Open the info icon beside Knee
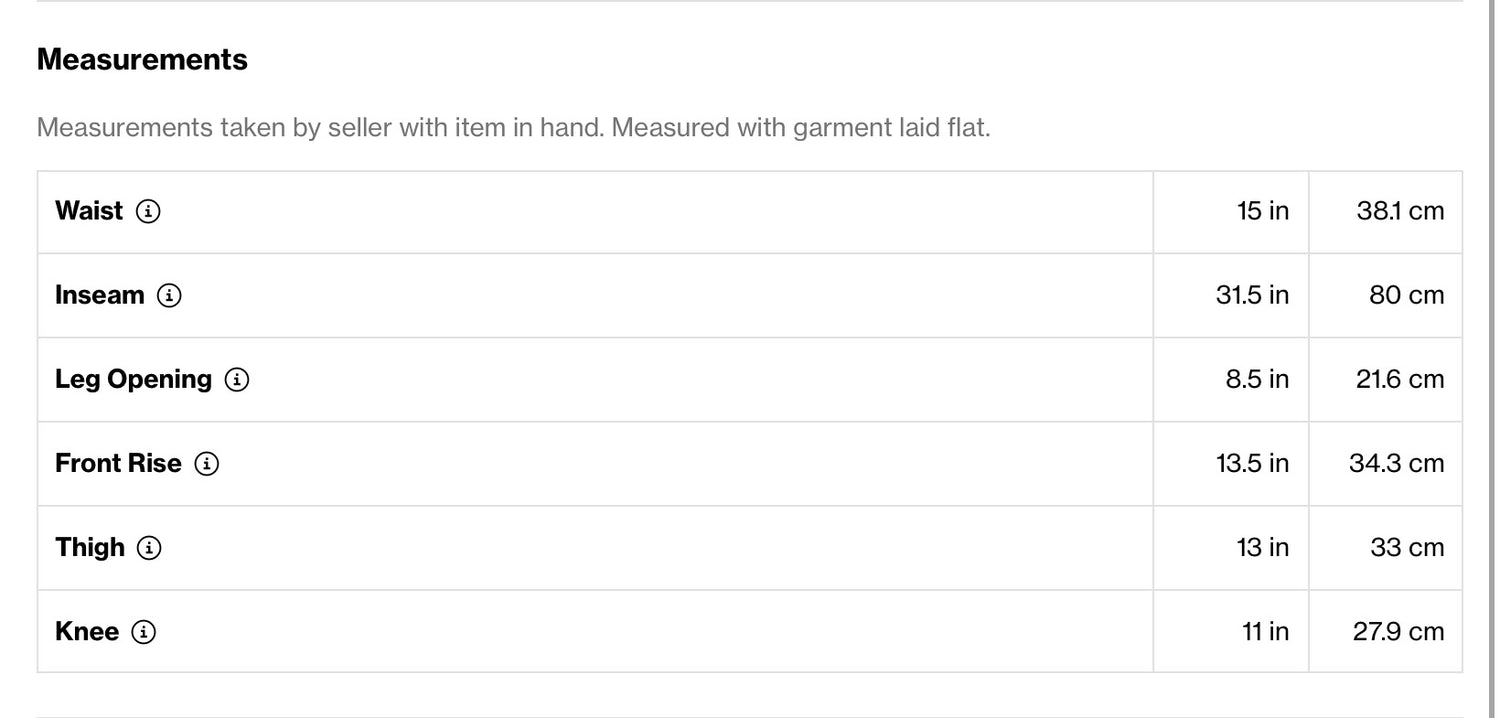The width and height of the screenshot is (1500, 718). coord(144,631)
